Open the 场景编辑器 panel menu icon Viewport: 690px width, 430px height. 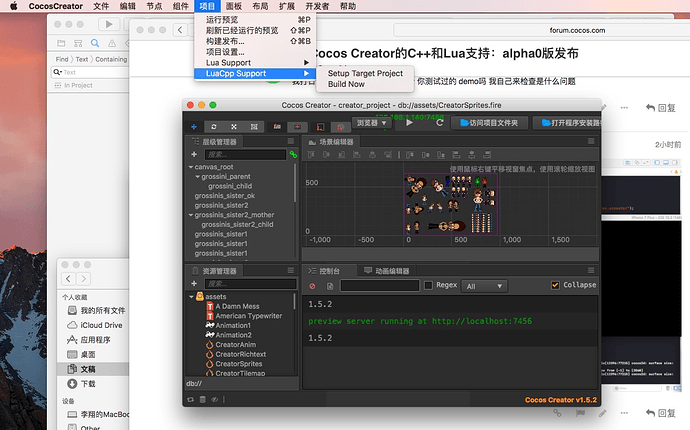(591, 141)
